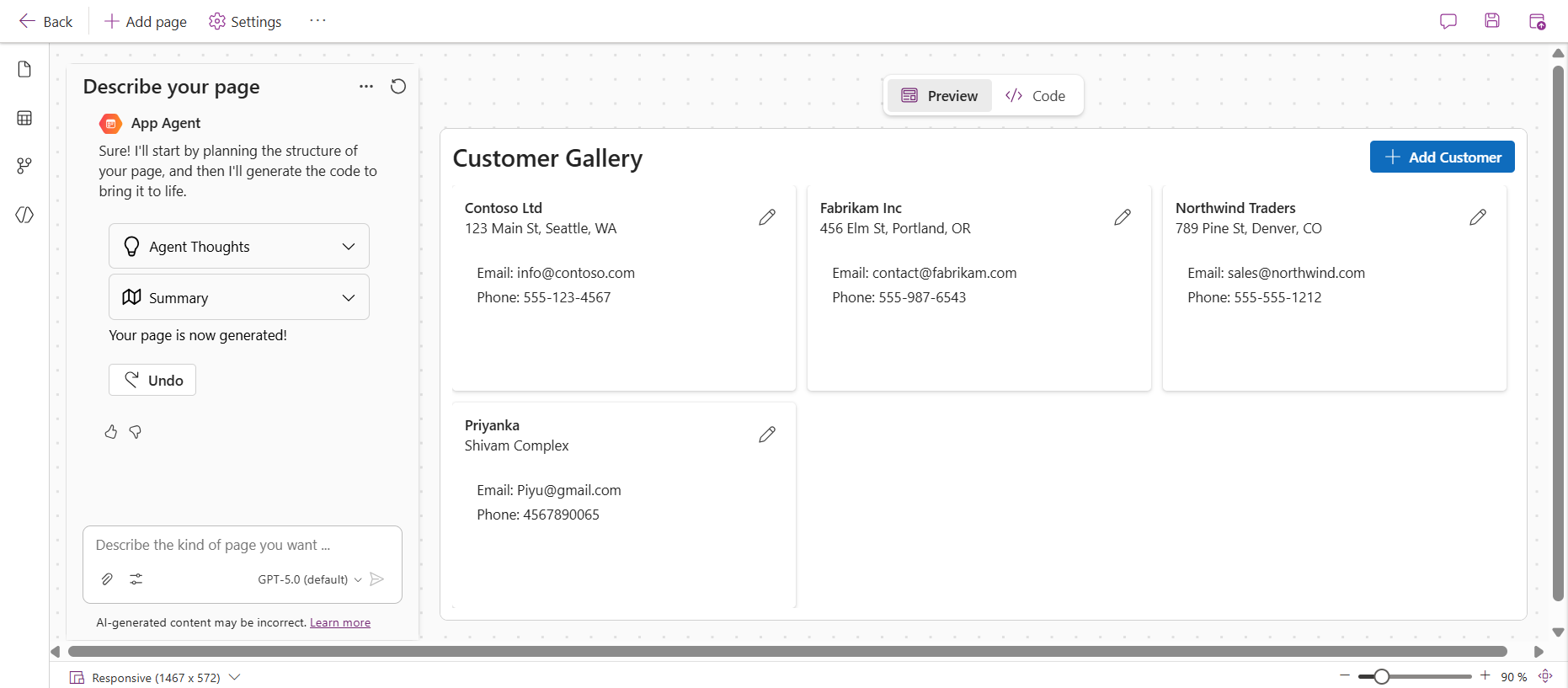1568x688 pixels.
Task: Click the zoom slider handle
Action: 1381,676
